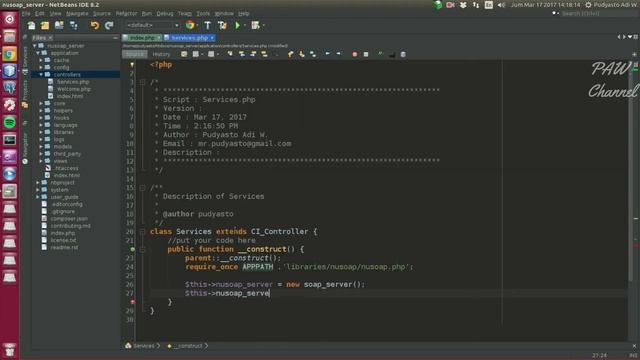
Task: Open the dropdown arrow beside Run Project
Action: pyautogui.click(x=244, y=25)
